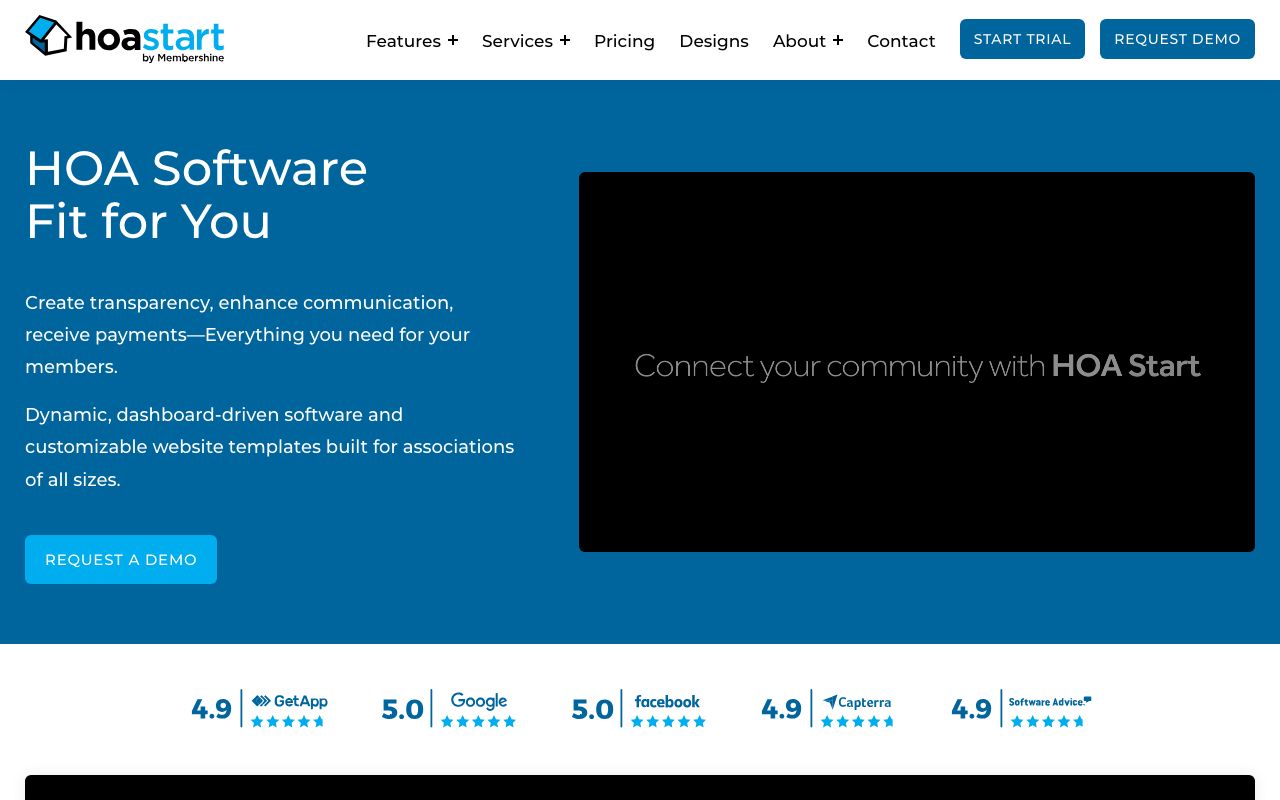The image size is (1280, 800).
Task: Click the Capterra star rating row
Action: [857, 721]
